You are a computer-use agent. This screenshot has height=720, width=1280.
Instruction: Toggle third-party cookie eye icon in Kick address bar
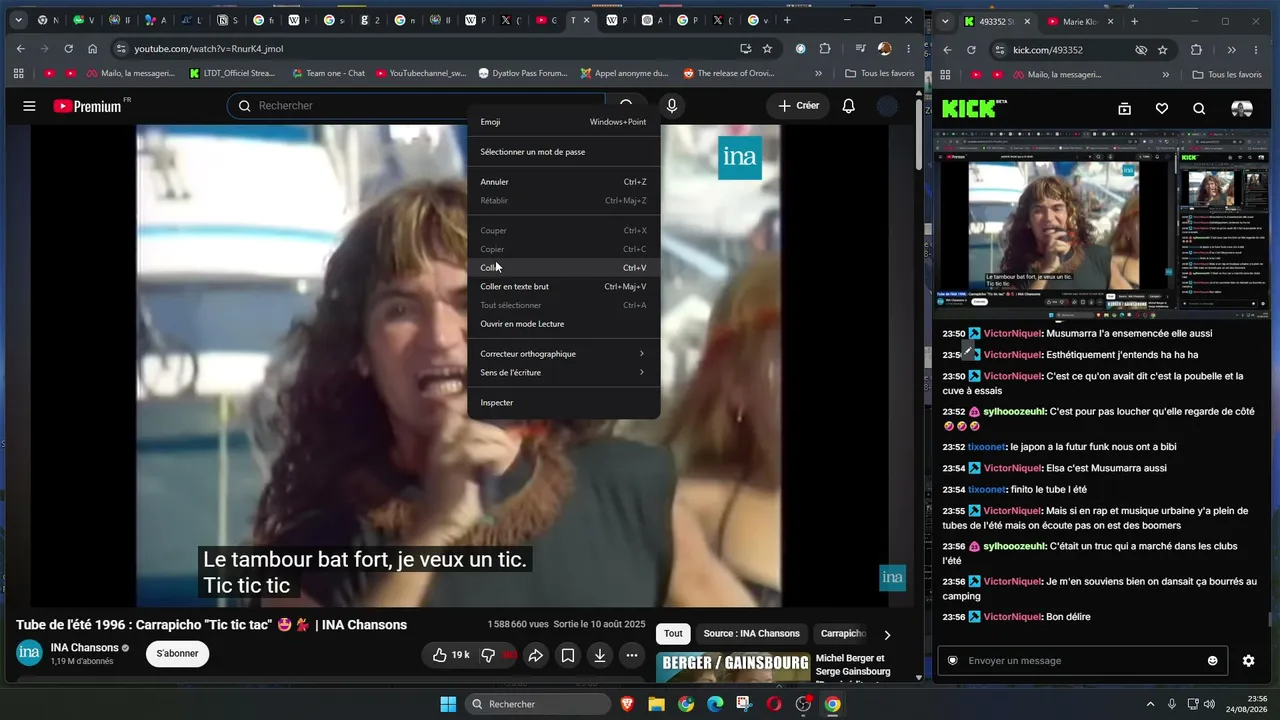point(1141,50)
